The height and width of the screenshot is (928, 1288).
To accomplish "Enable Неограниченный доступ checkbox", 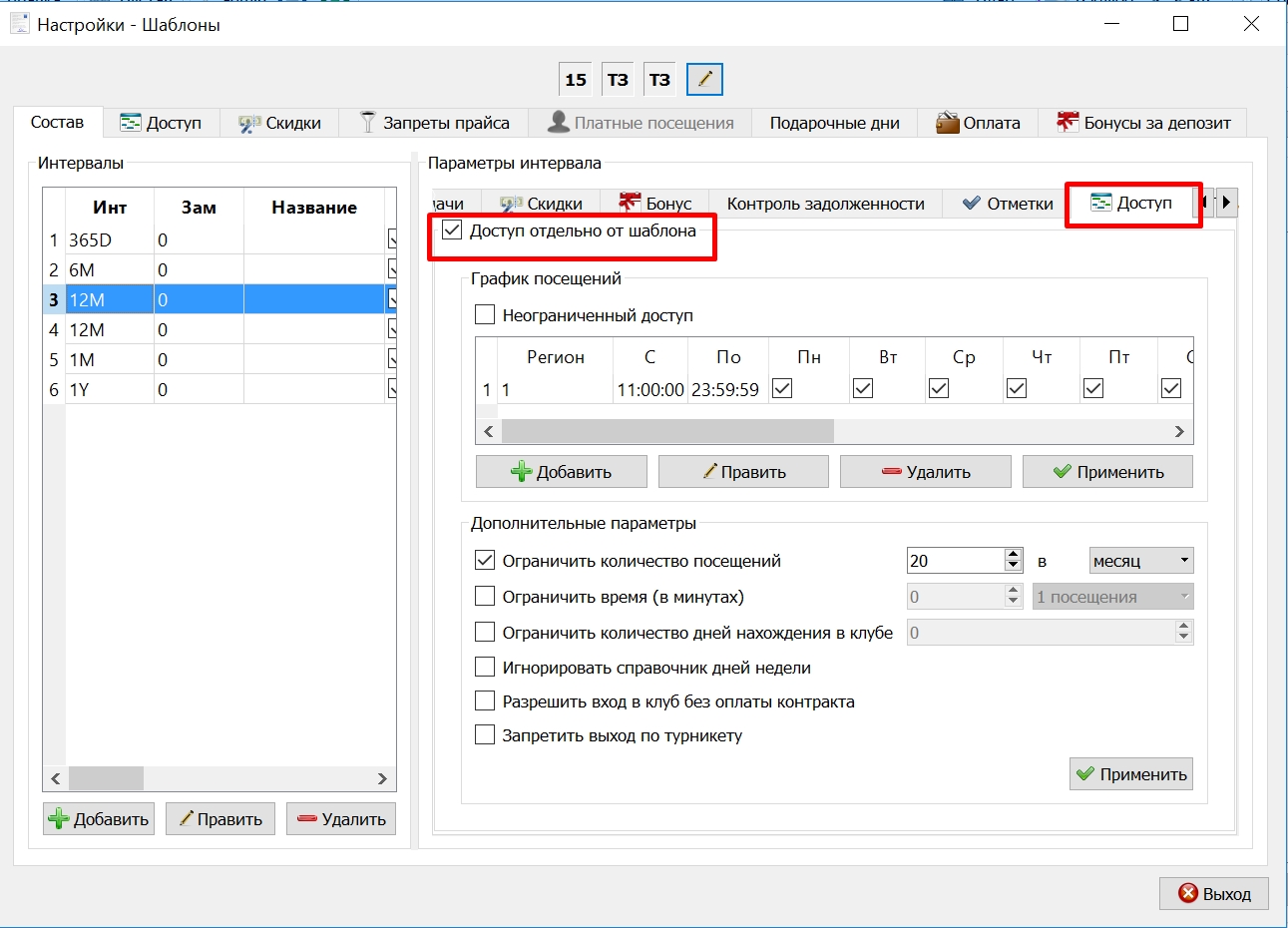I will tap(485, 315).
